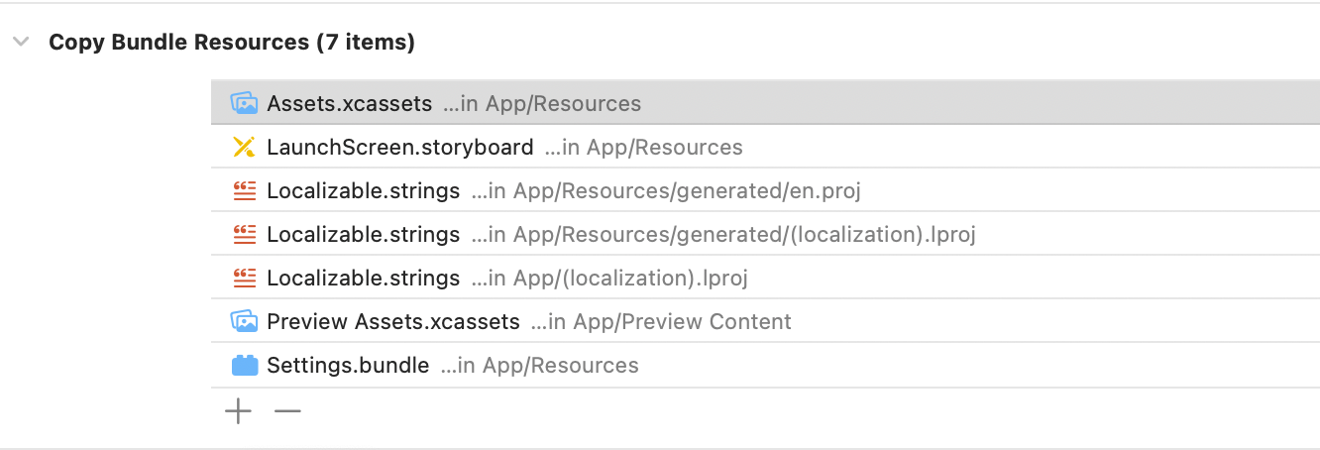1320x450 pixels.
Task: Add a resource with the plus button
Action: coord(238,411)
